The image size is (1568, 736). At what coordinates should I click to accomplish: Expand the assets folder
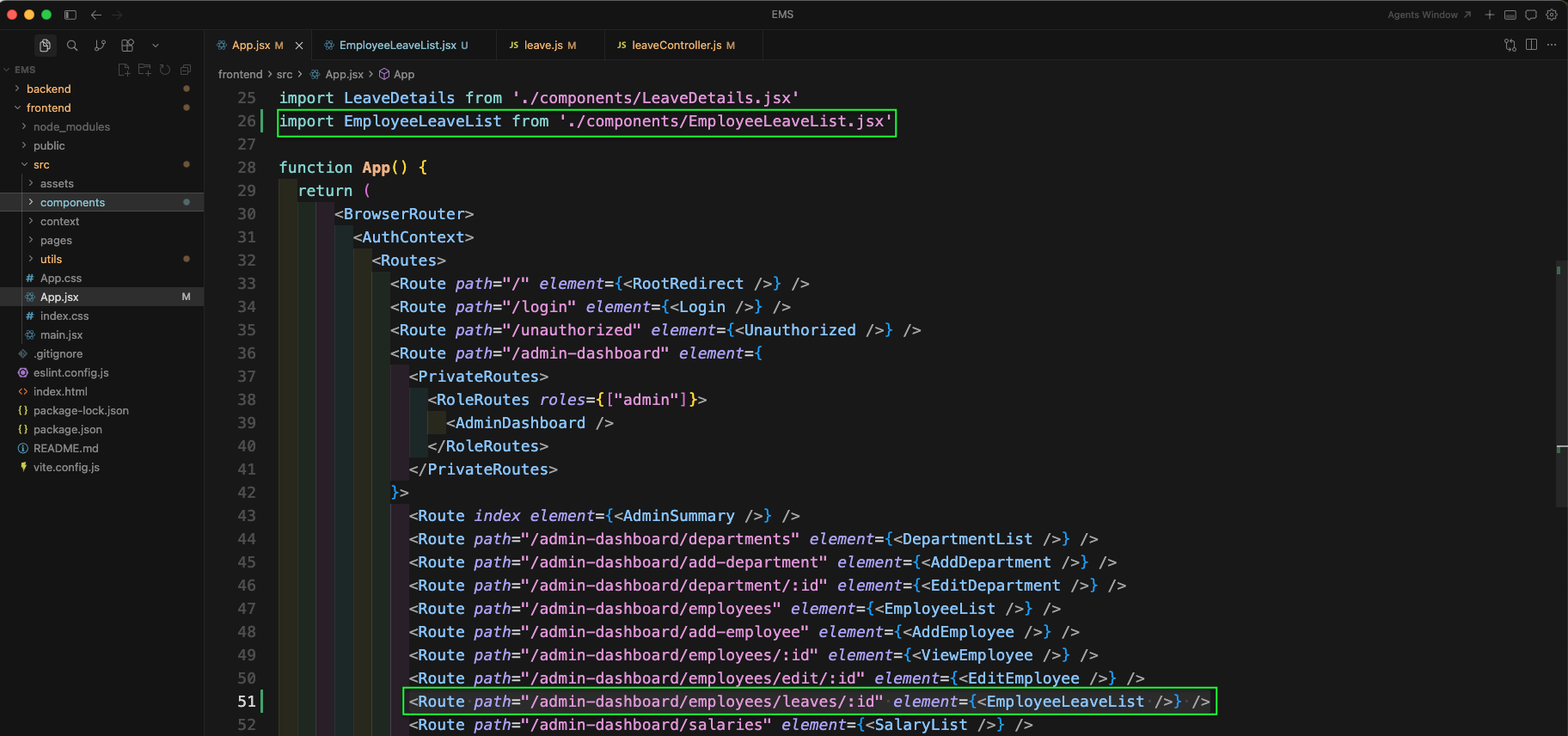(101, 183)
